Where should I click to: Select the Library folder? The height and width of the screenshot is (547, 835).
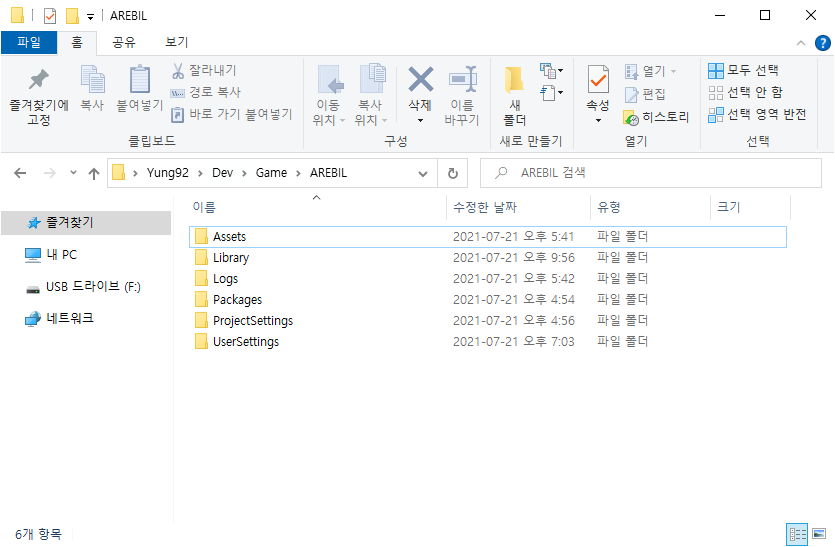coord(488,258)
